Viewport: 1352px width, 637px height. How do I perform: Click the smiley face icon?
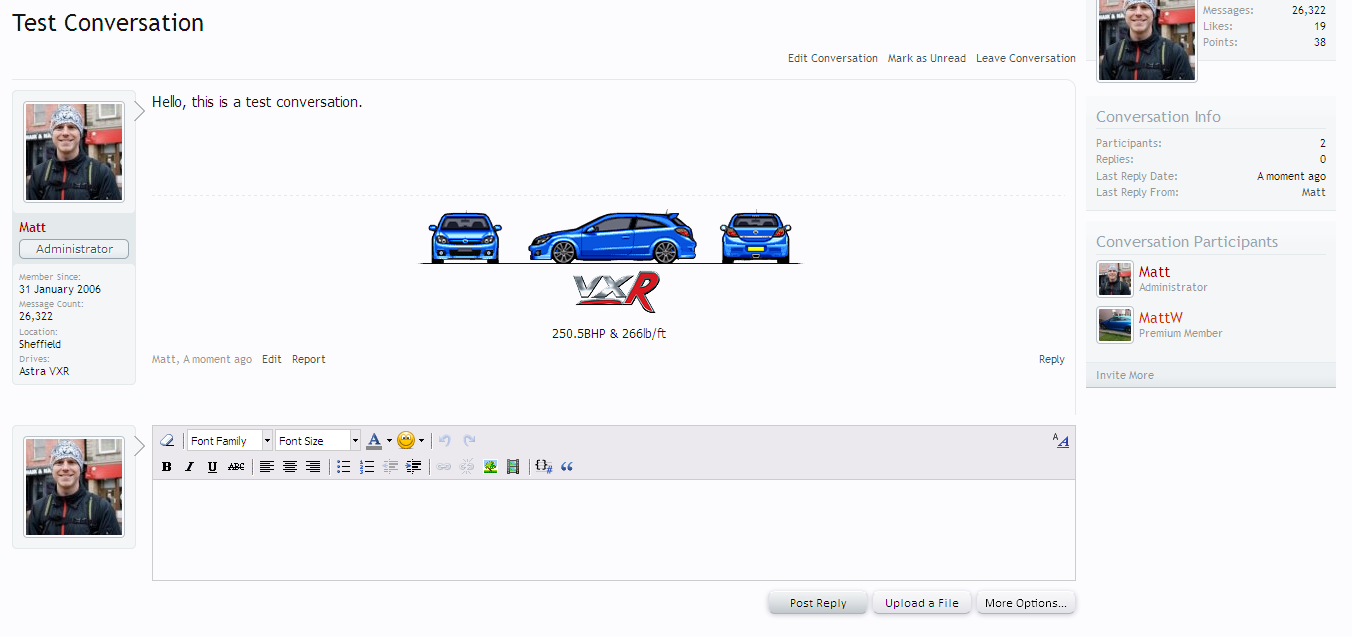[406, 440]
